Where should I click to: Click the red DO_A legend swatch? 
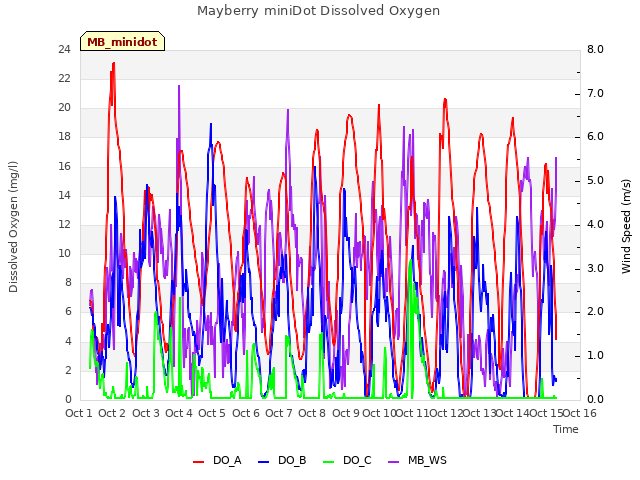198,462
